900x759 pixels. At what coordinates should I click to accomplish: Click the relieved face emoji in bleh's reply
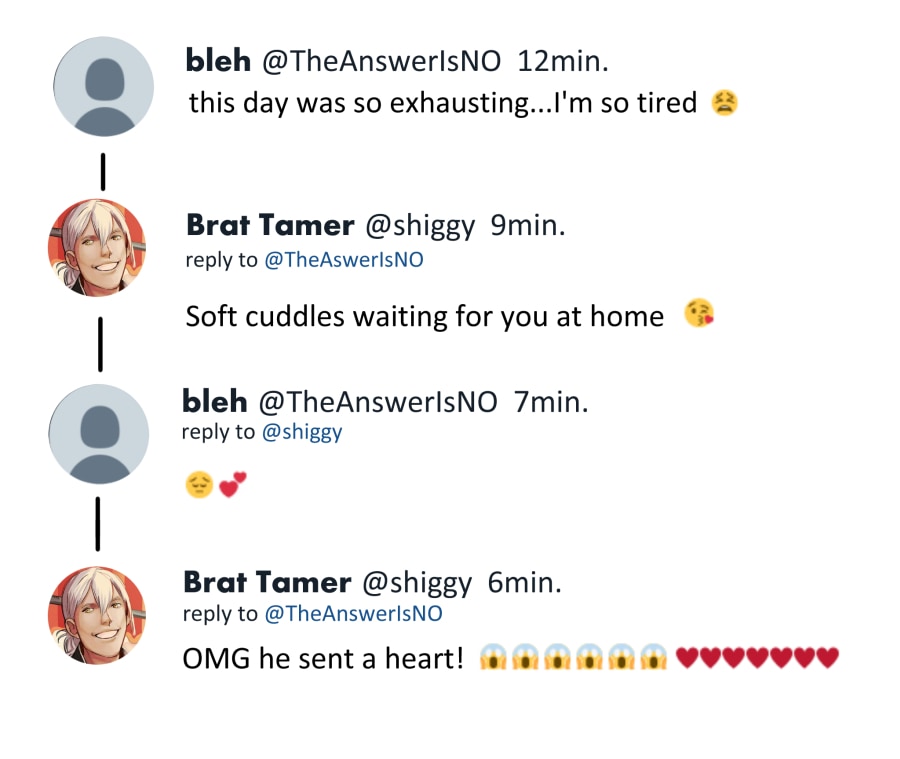(199, 487)
